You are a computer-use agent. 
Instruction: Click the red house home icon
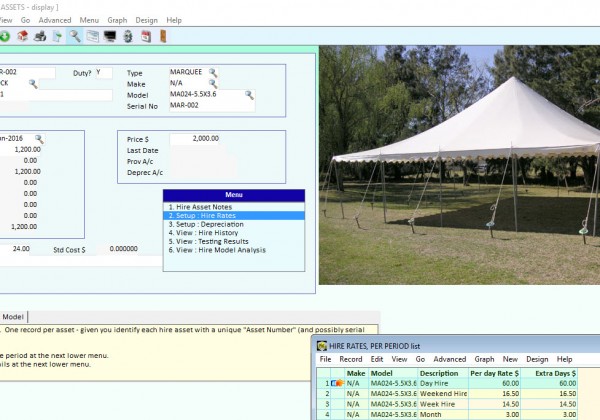[x=23, y=36]
